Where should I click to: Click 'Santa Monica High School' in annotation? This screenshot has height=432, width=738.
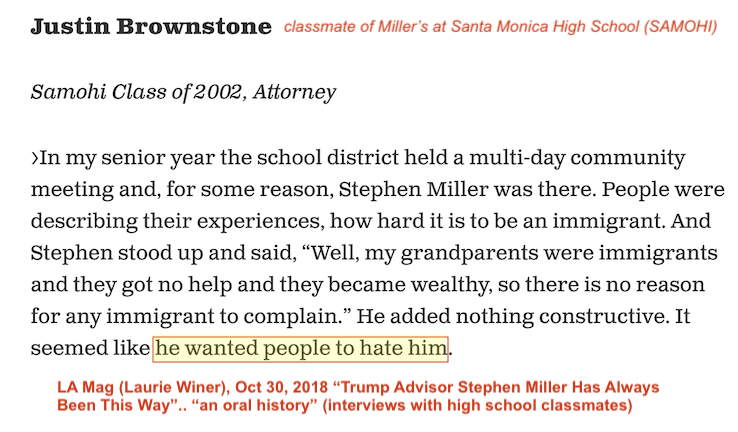545,26
